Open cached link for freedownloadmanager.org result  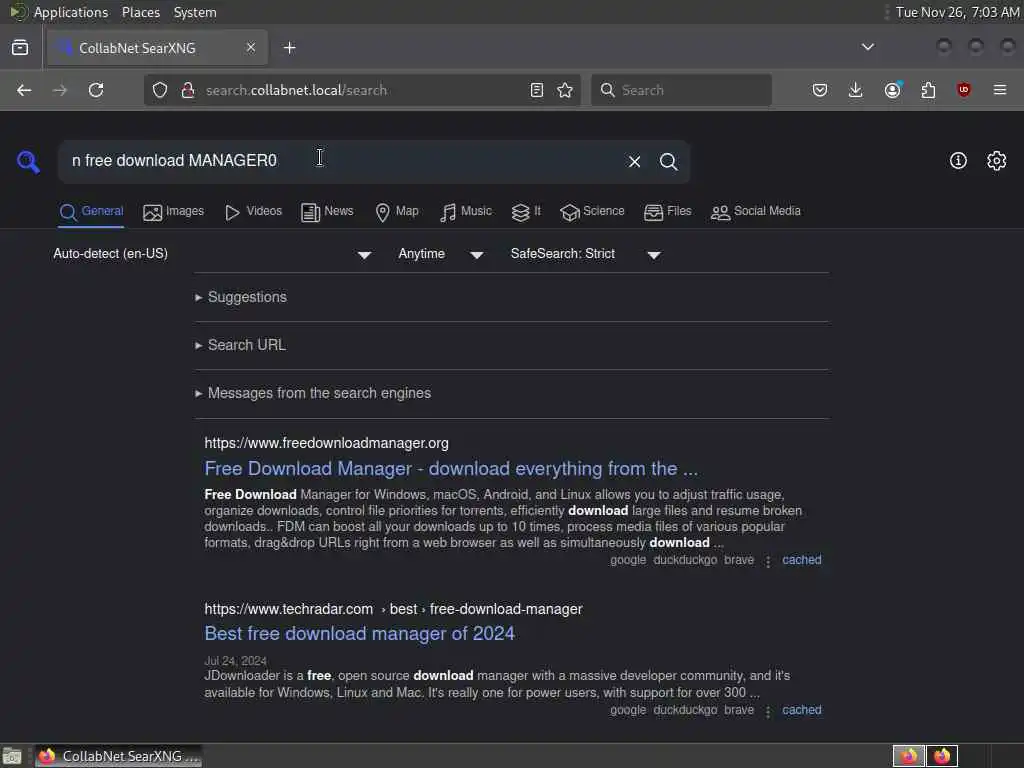coord(802,560)
